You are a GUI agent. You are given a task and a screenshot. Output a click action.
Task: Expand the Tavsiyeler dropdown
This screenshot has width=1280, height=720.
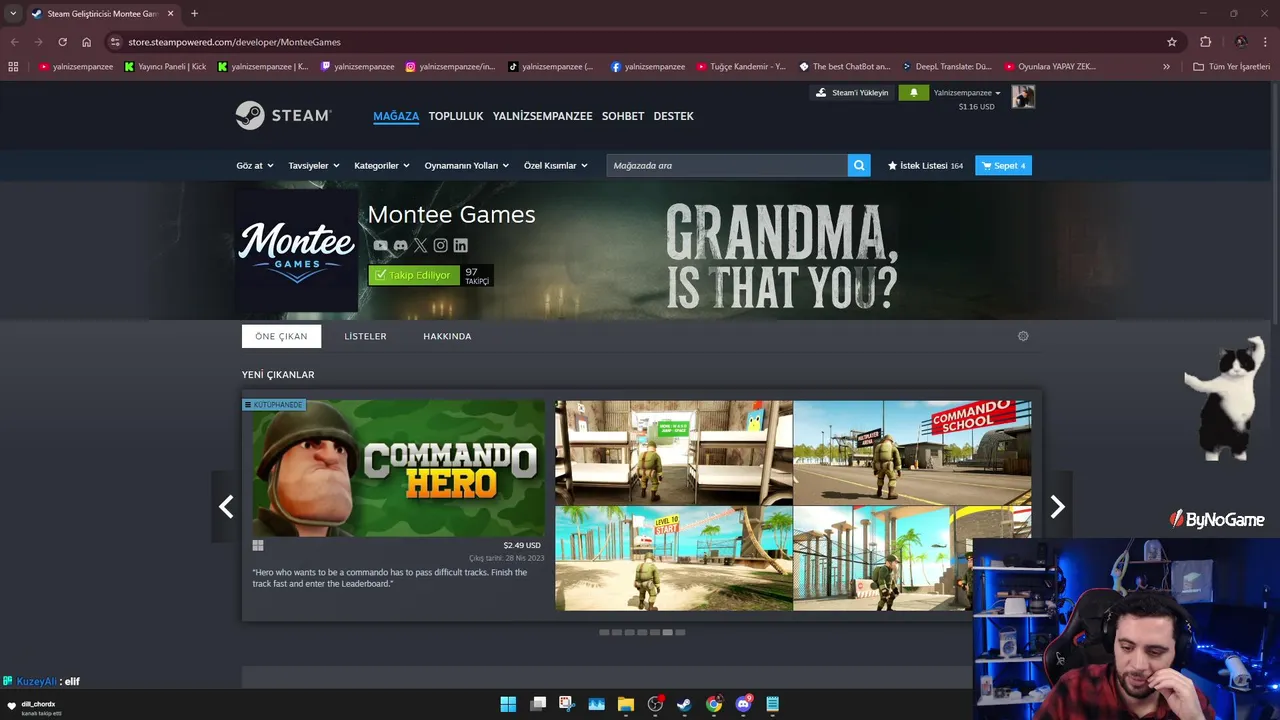pyautogui.click(x=314, y=165)
